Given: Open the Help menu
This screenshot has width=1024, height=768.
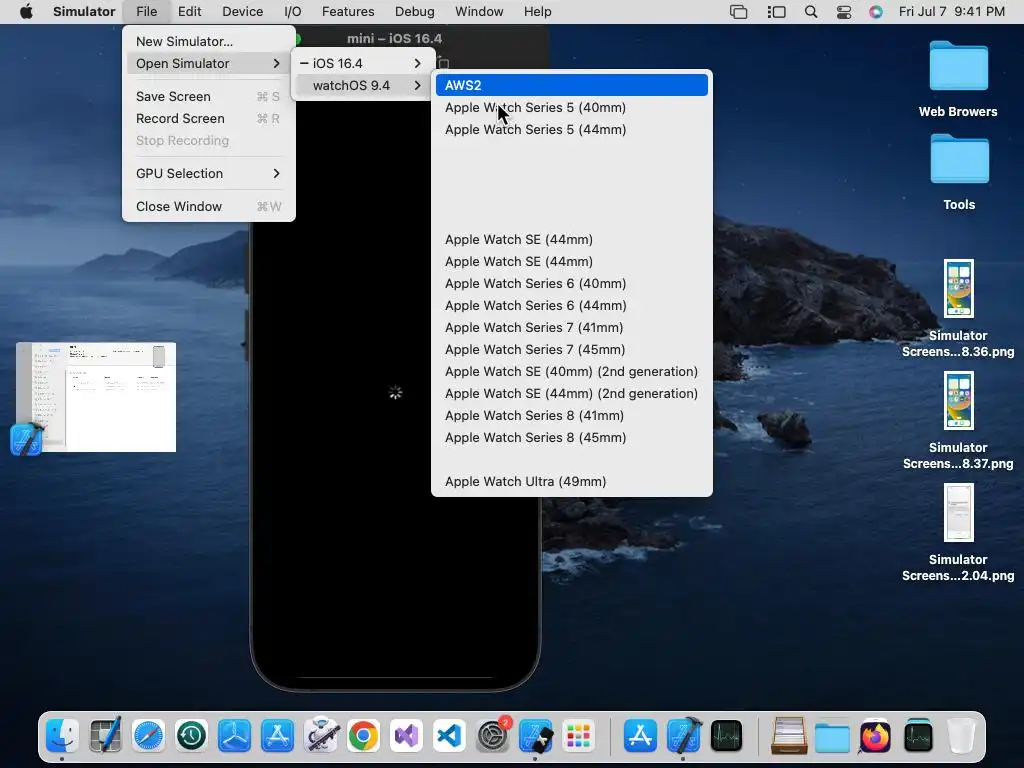Looking at the screenshot, I should (x=537, y=12).
